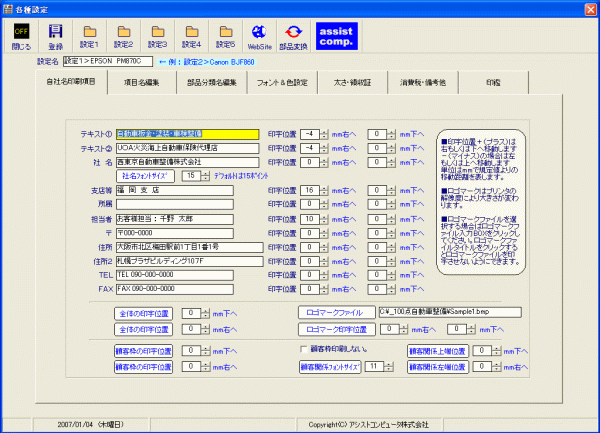Viewport: 600px width, 433px height.
Task: Click the 社名 input field
Action: click(x=188, y=163)
